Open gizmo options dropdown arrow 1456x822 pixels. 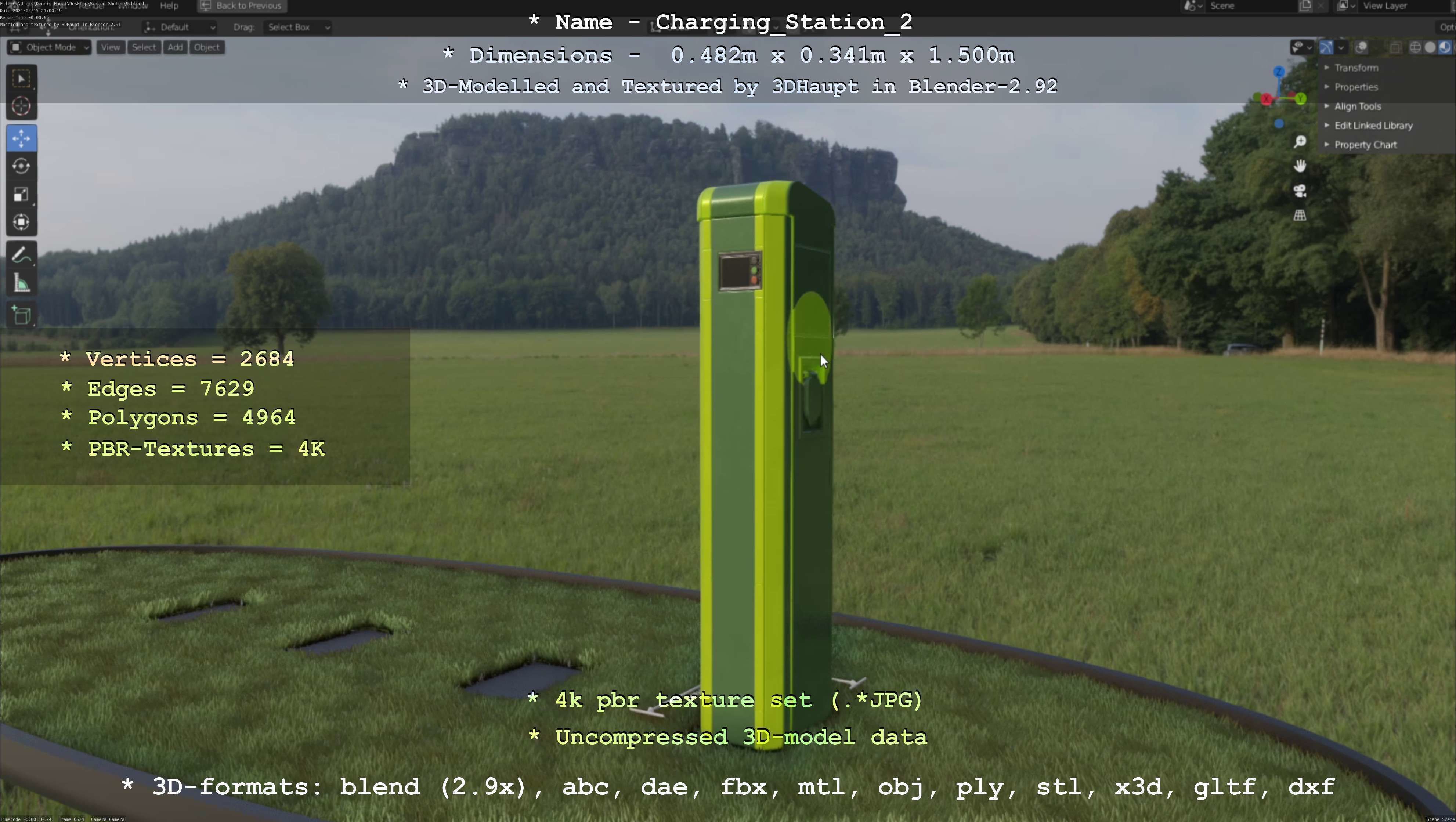coord(1341,47)
